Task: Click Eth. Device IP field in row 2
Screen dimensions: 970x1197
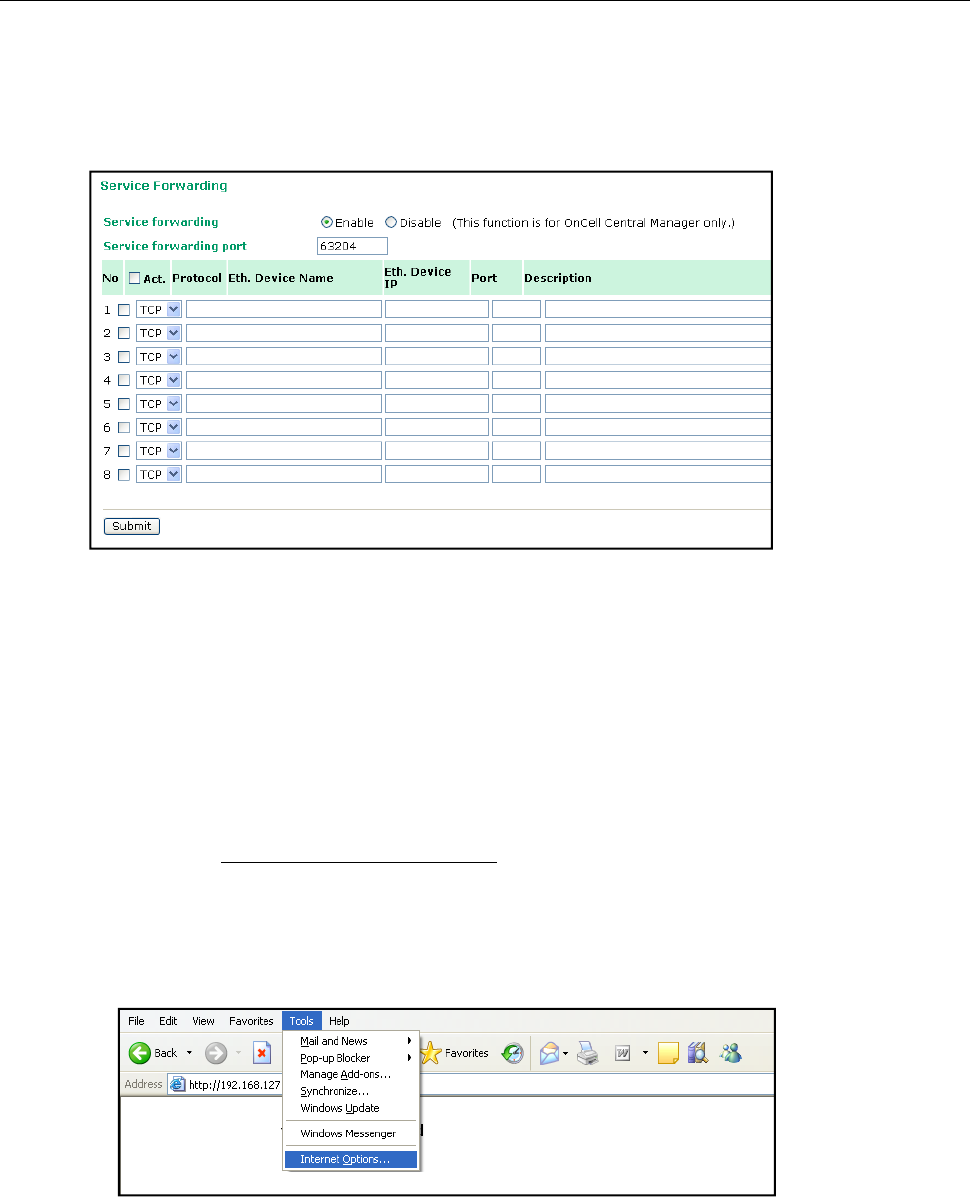Action: [437, 333]
